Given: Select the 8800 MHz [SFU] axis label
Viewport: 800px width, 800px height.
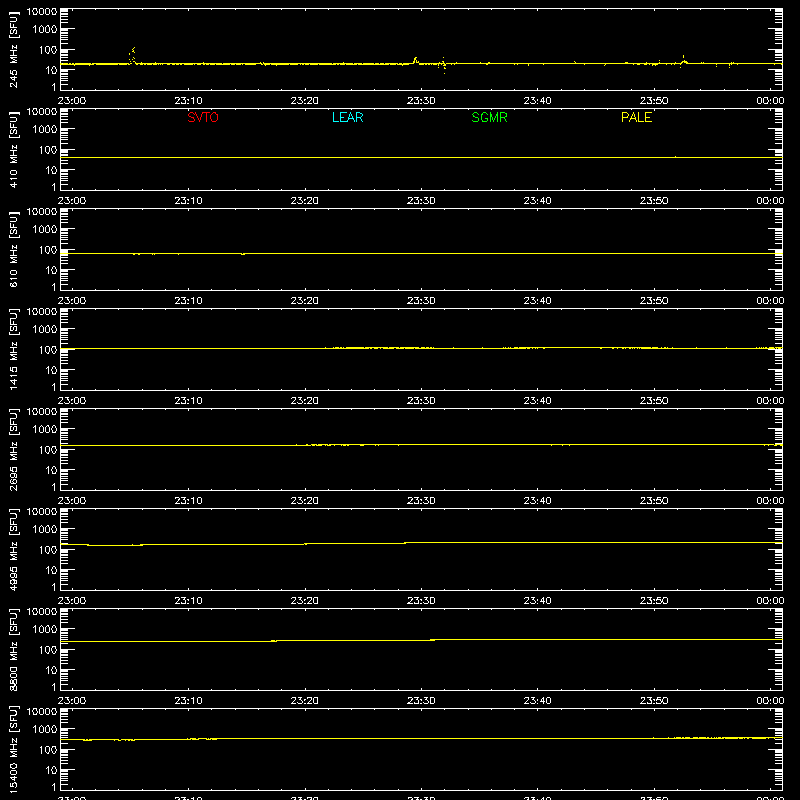Looking at the screenshot, I should coord(13,649).
